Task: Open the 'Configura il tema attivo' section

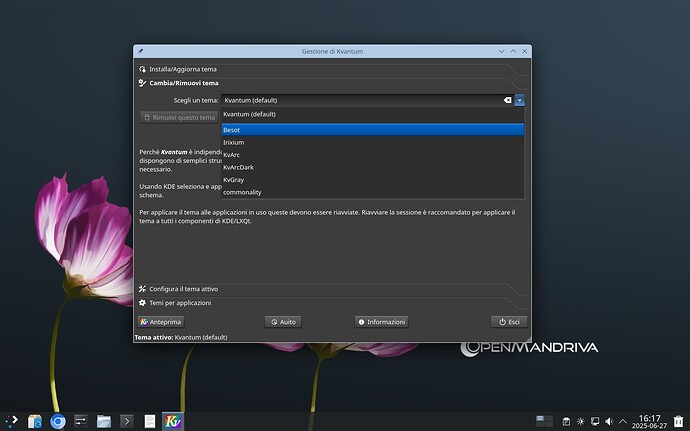Action: (x=332, y=289)
